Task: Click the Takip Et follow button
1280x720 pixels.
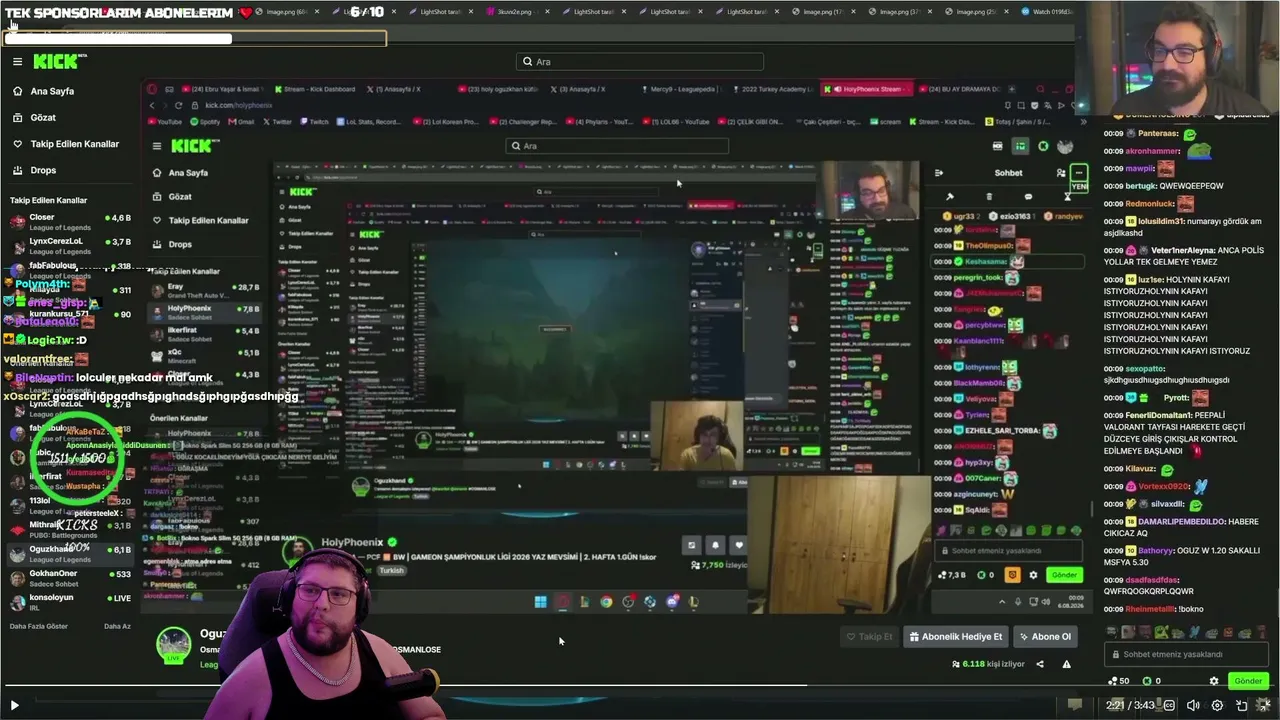Action: click(869, 637)
